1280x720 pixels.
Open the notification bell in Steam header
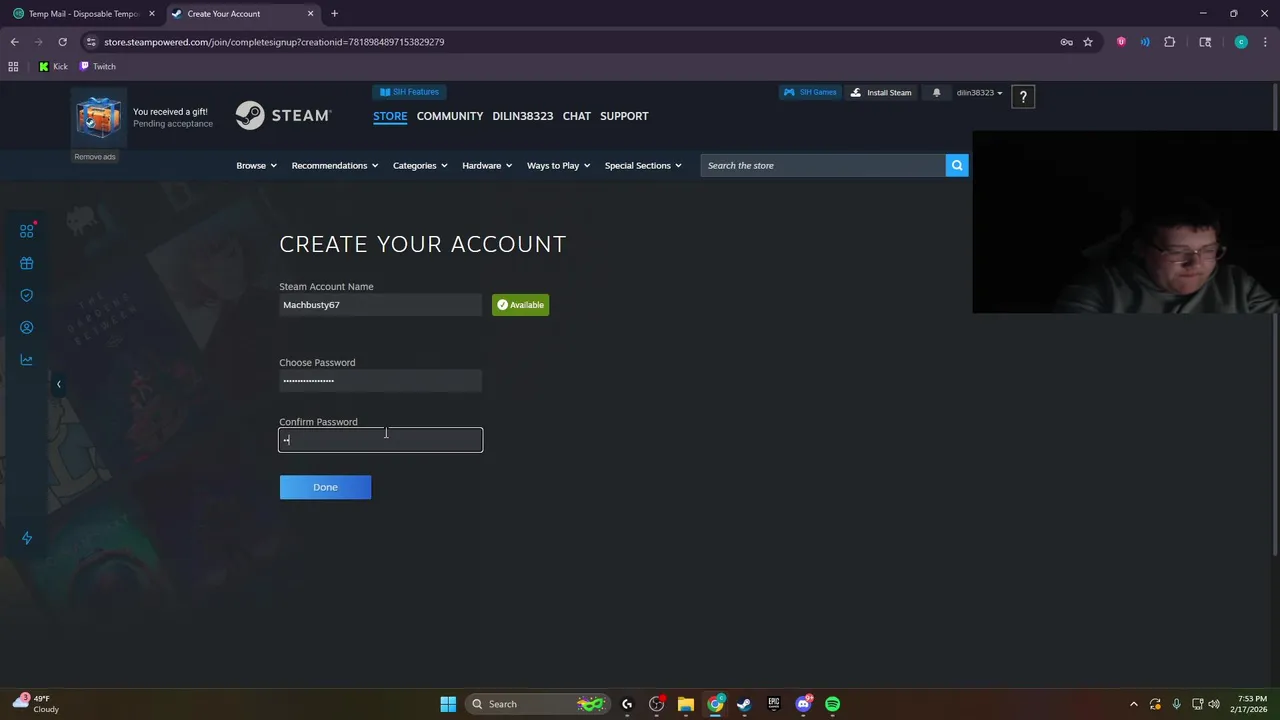[x=937, y=92]
